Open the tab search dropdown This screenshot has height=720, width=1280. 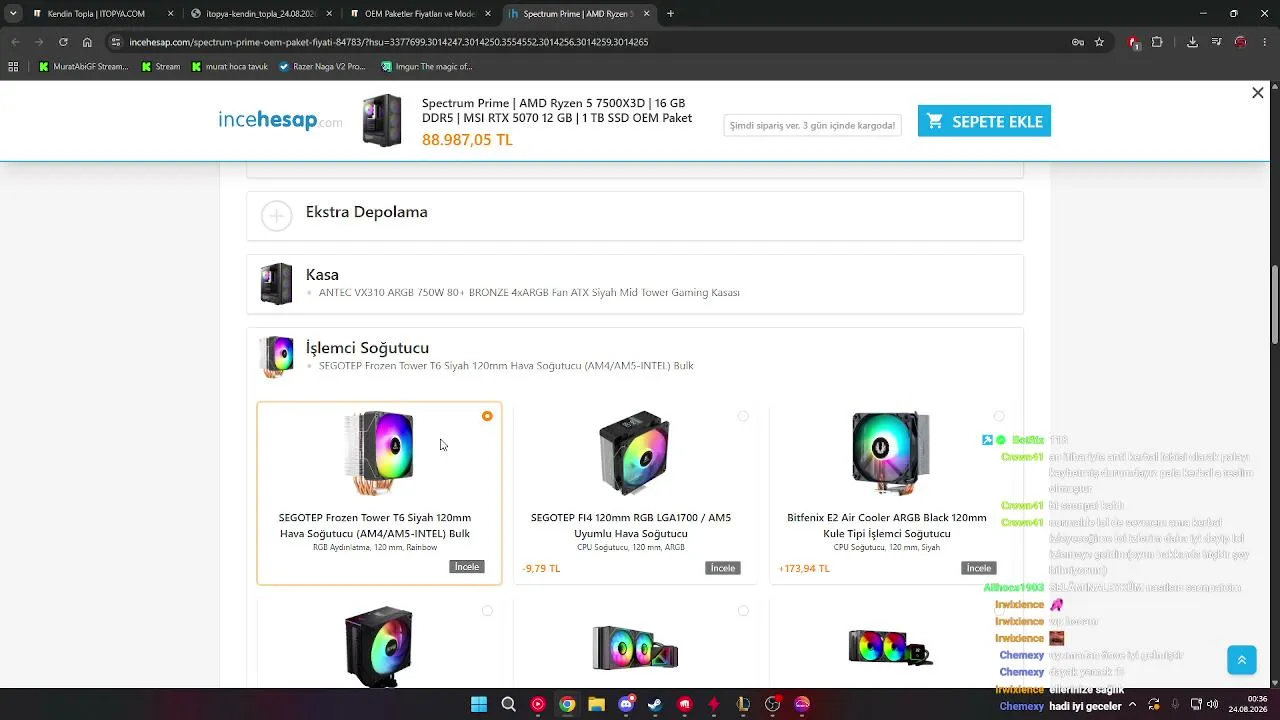(x=13, y=14)
